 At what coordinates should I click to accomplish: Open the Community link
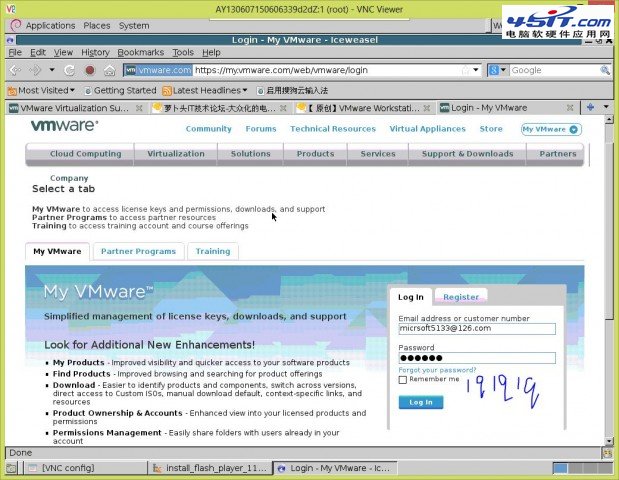click(x=208, y=129)
